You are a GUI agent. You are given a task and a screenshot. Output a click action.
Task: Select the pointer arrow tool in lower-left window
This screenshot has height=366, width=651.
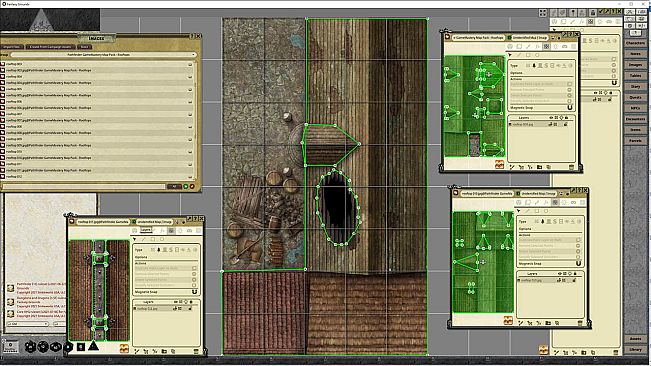[134, 239]
